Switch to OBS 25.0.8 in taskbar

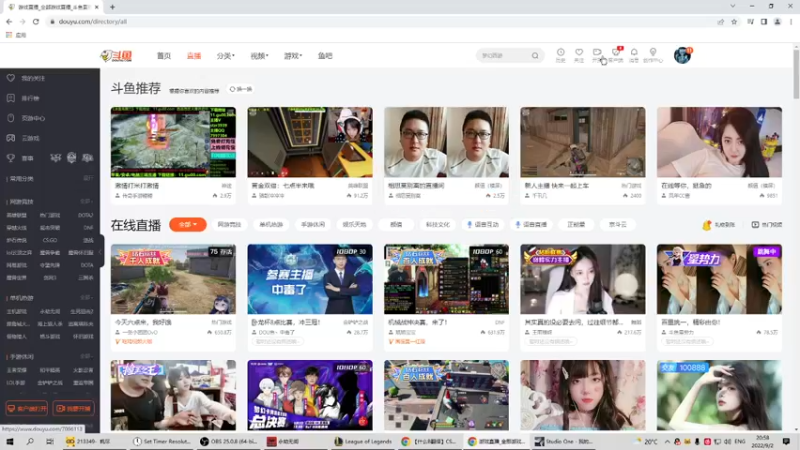228,441
